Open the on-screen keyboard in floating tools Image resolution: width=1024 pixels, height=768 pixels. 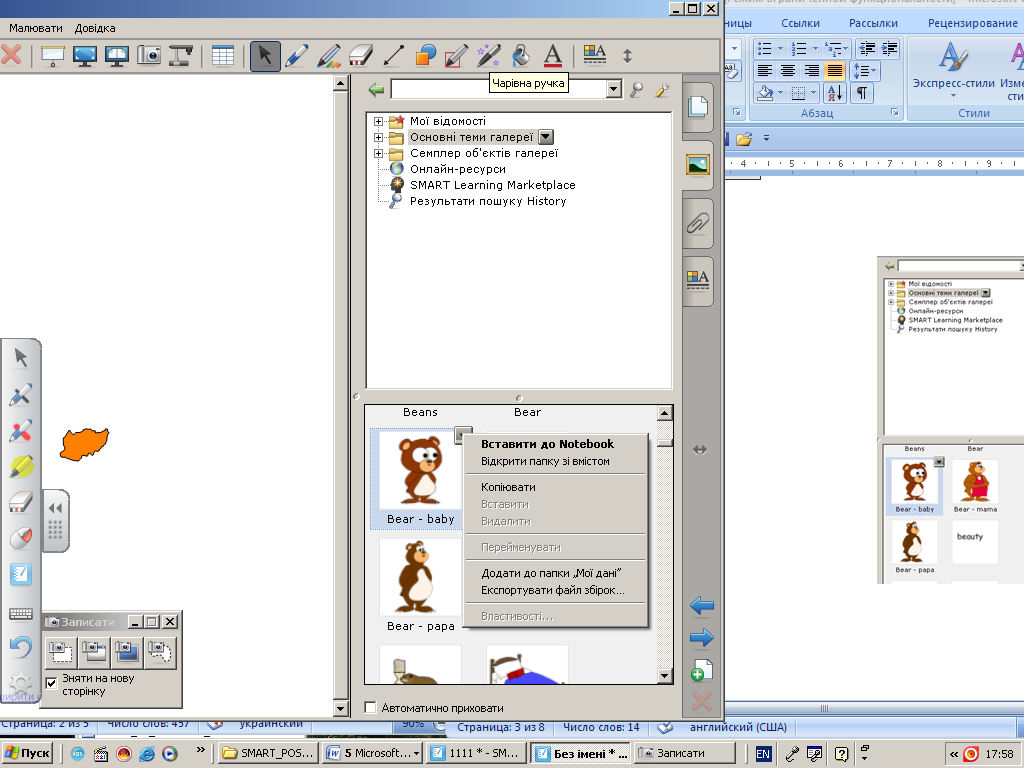pos(21,613)
